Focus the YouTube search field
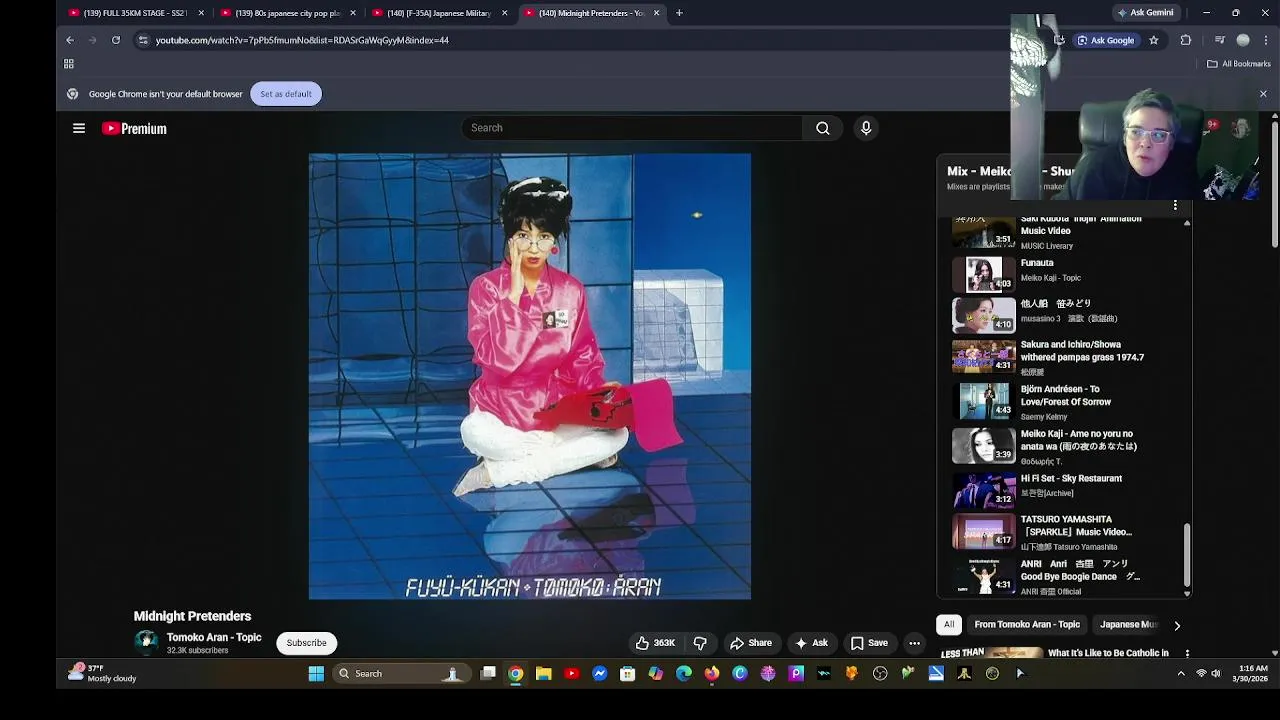The height and width of the screenshot is (720, 1280). coord(632,128)
